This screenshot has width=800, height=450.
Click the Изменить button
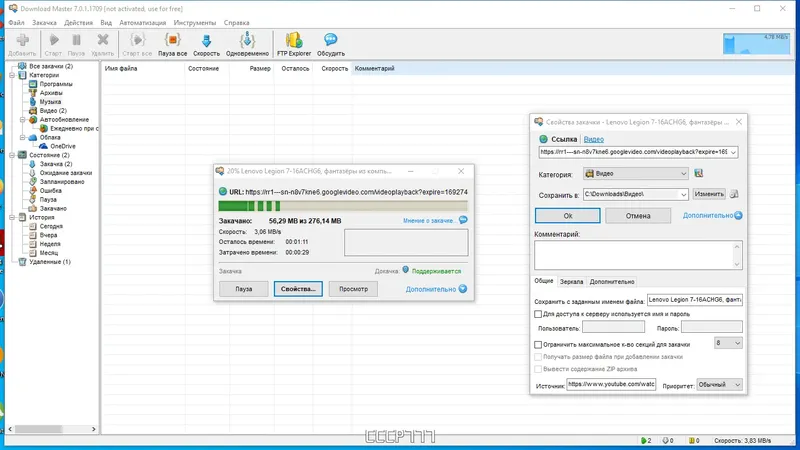point(709,194)
